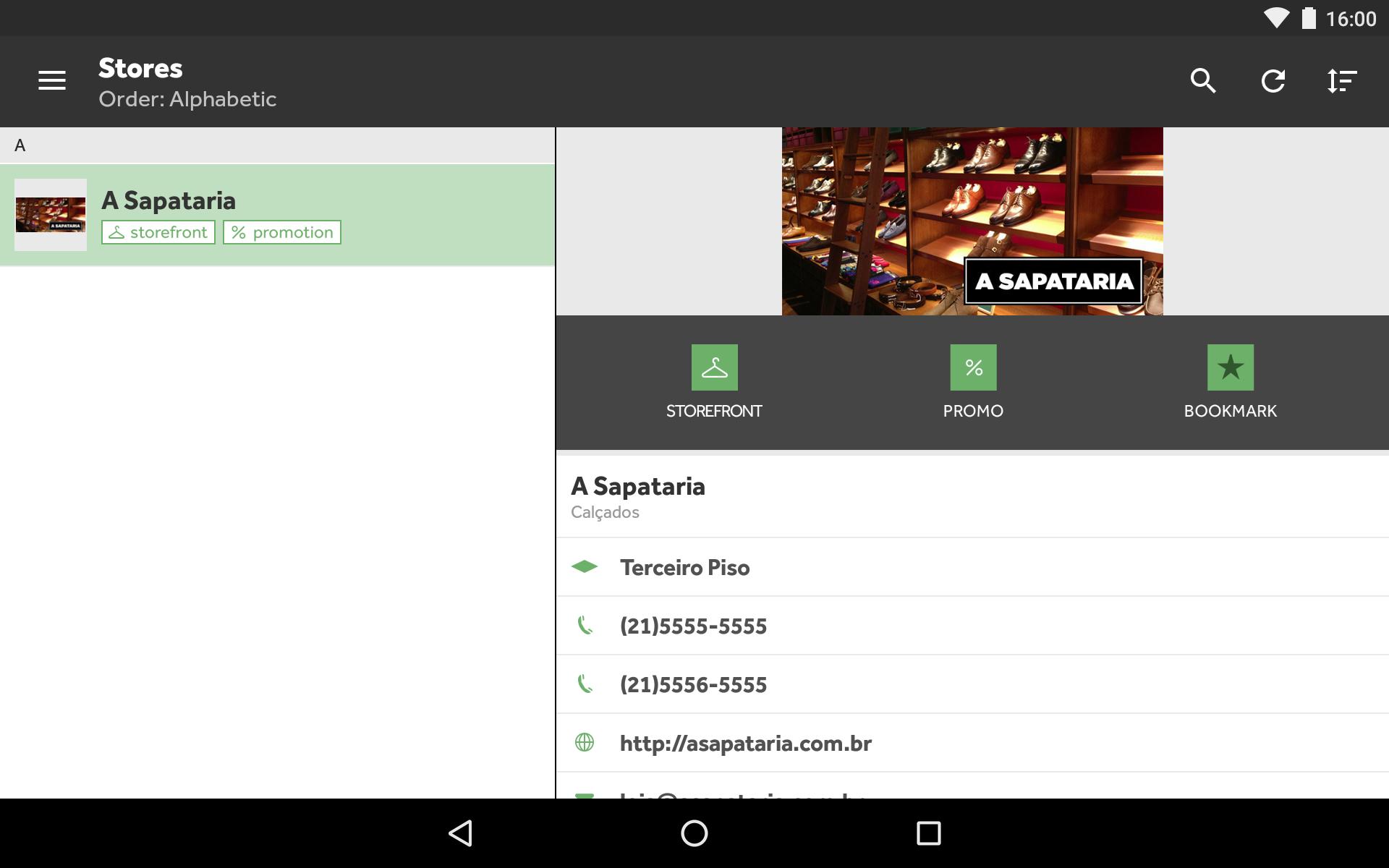Select the A Sapataria list thumbnail

pos(51,215)
